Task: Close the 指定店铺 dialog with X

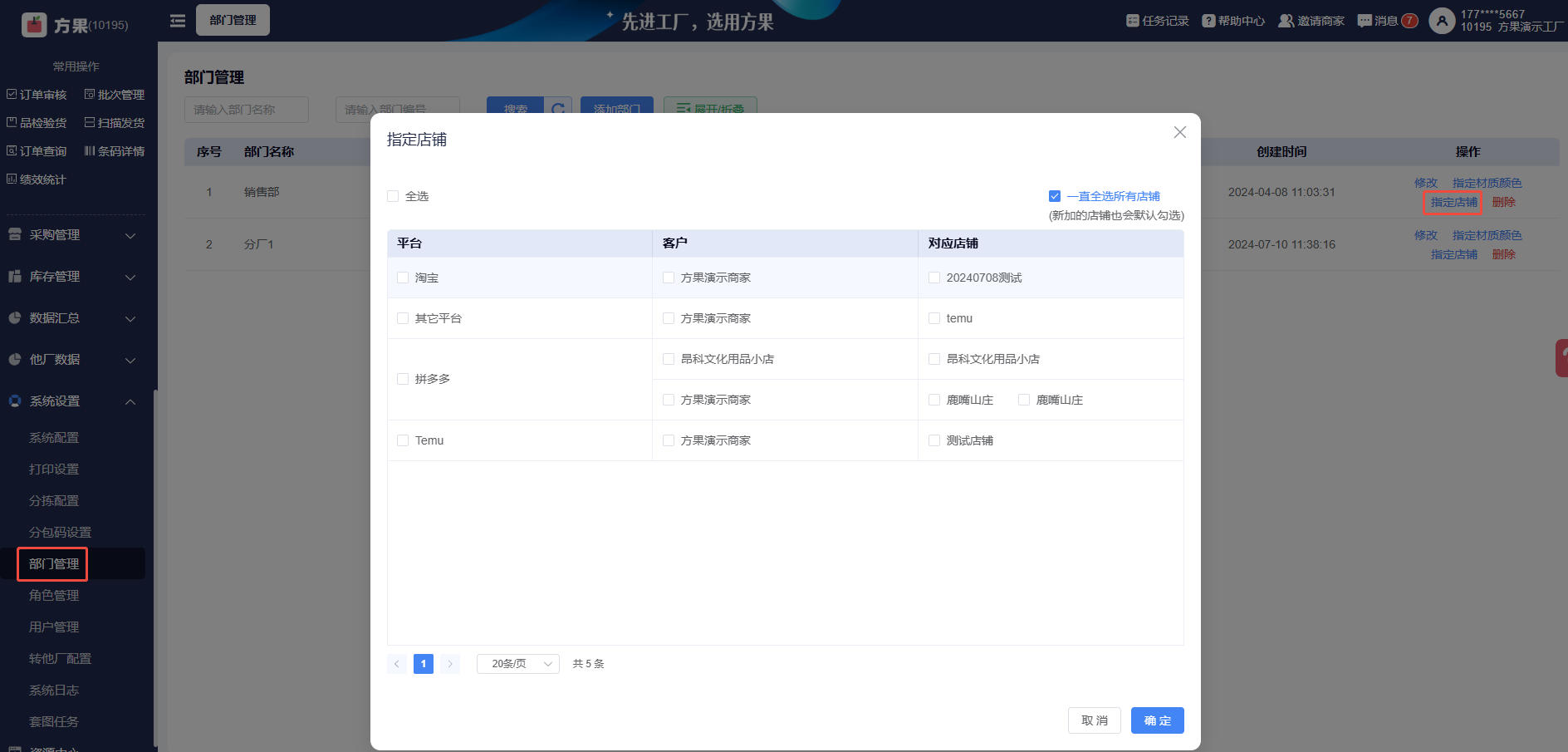Action: 1179,133
